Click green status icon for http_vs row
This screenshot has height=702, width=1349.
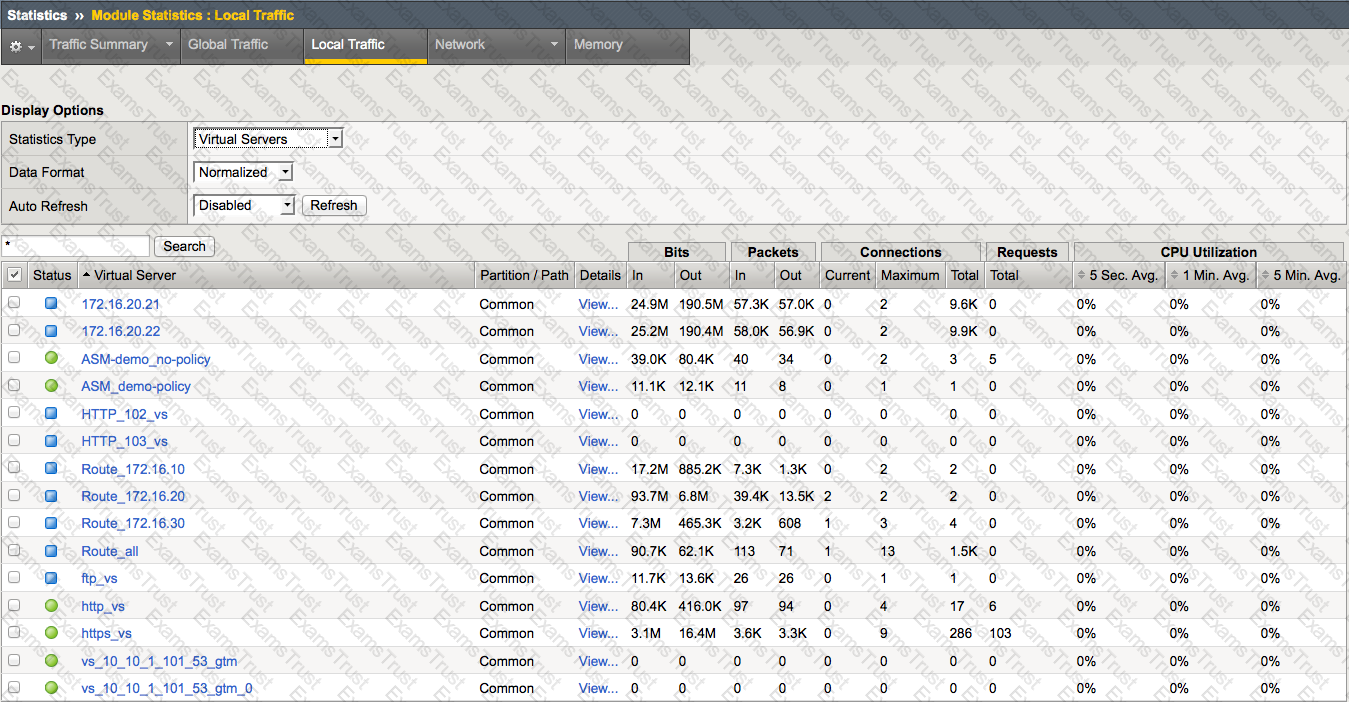pyautogui.click(x=51, y=605)
